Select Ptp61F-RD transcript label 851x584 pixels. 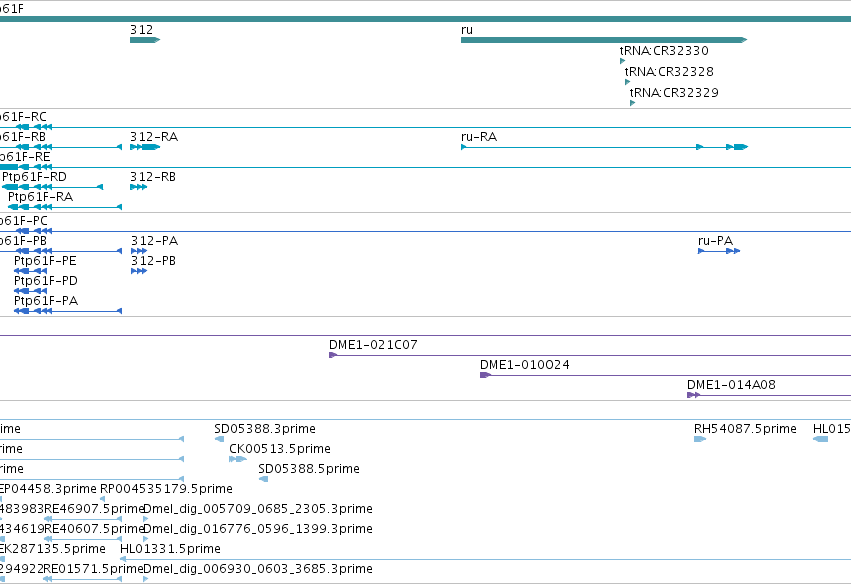(34, 177)
